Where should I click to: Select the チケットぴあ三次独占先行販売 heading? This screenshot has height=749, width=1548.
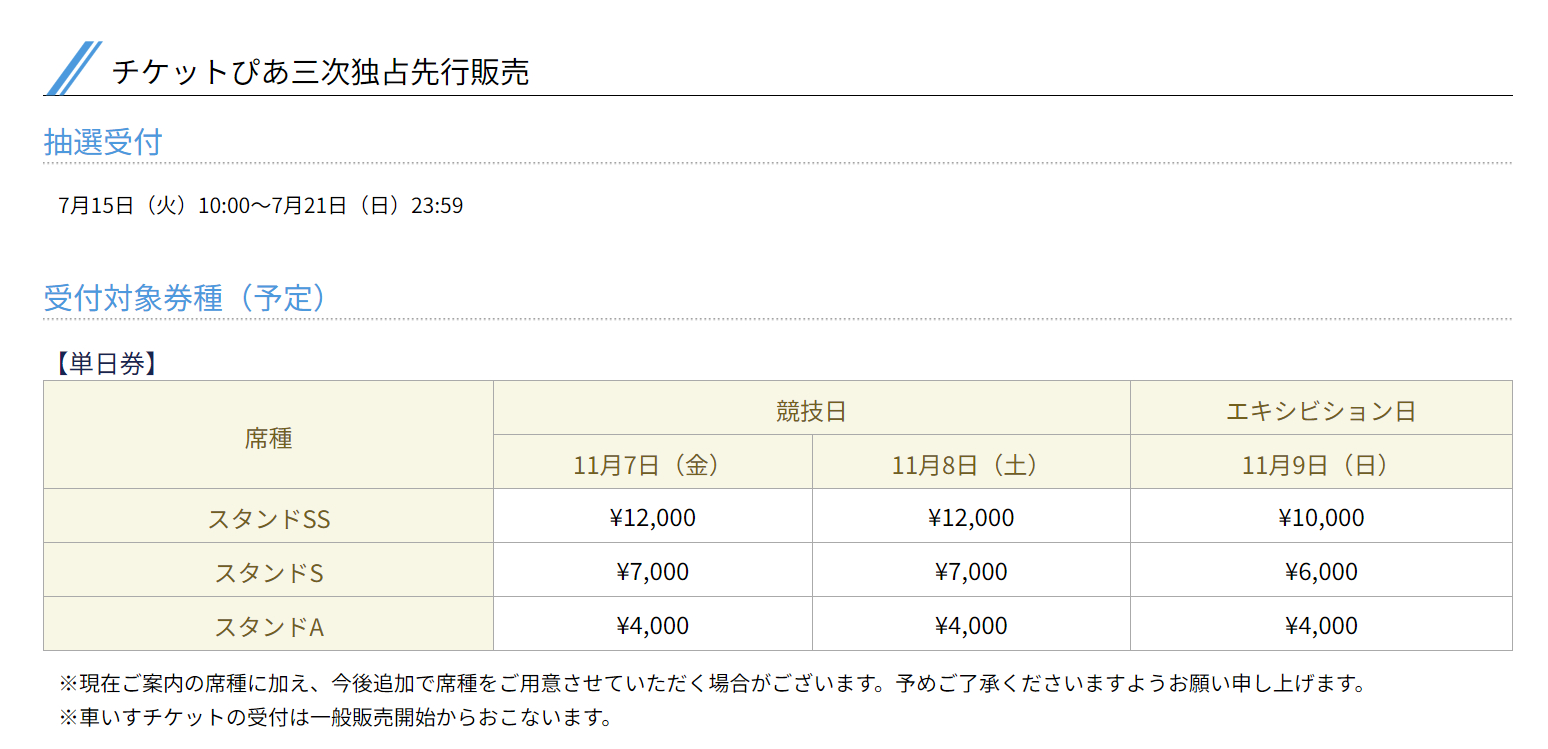click(320, 72)
